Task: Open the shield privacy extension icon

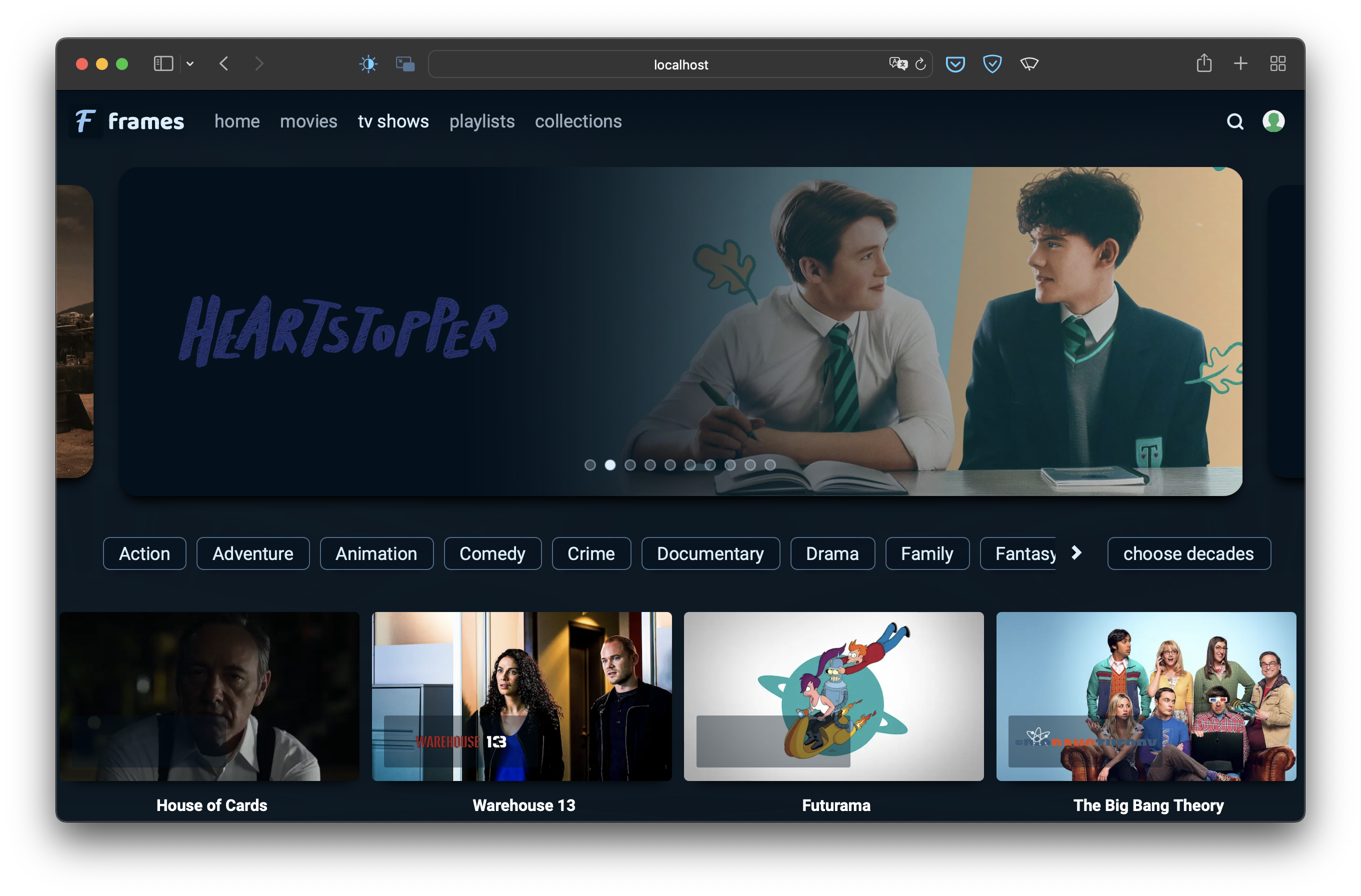Action: pyautogui.click(x=991, y=64)
